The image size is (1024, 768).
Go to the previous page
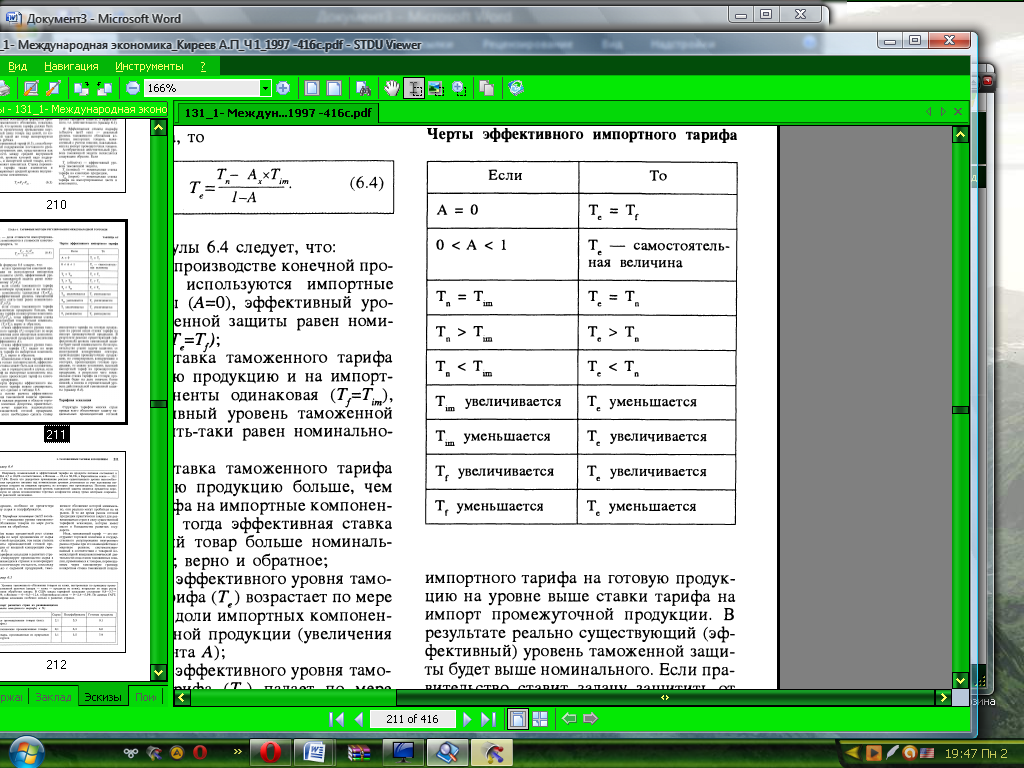(x=358, y=719)
